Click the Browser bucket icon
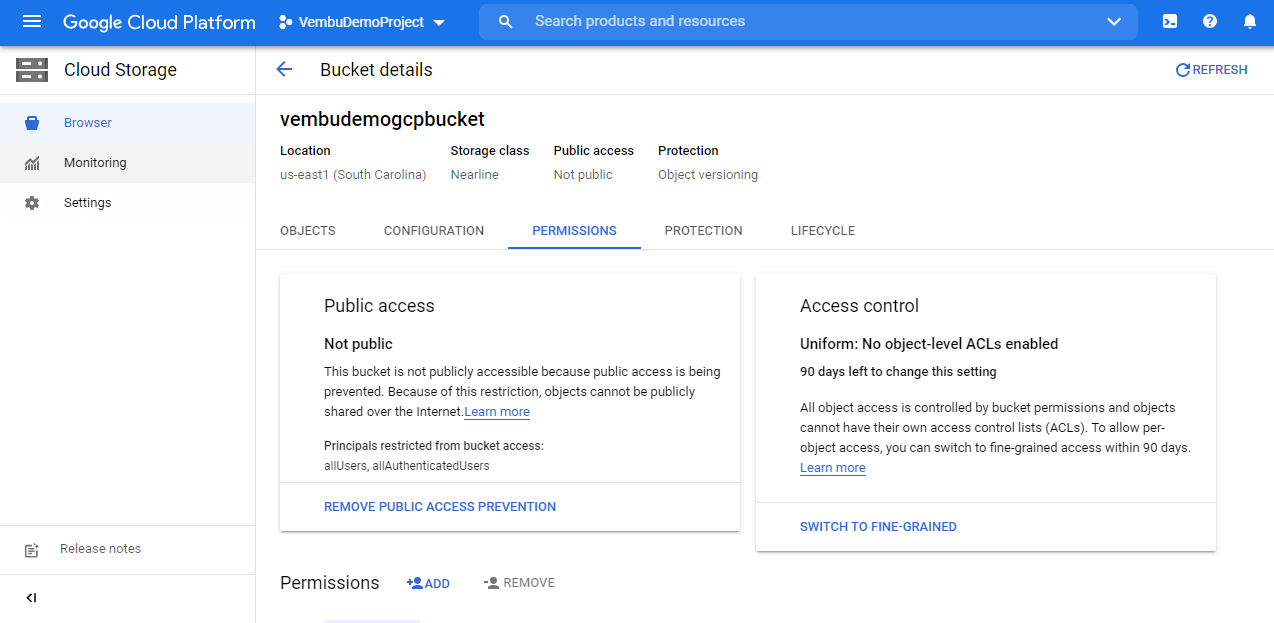1274x623 pixels. (32, 123)
